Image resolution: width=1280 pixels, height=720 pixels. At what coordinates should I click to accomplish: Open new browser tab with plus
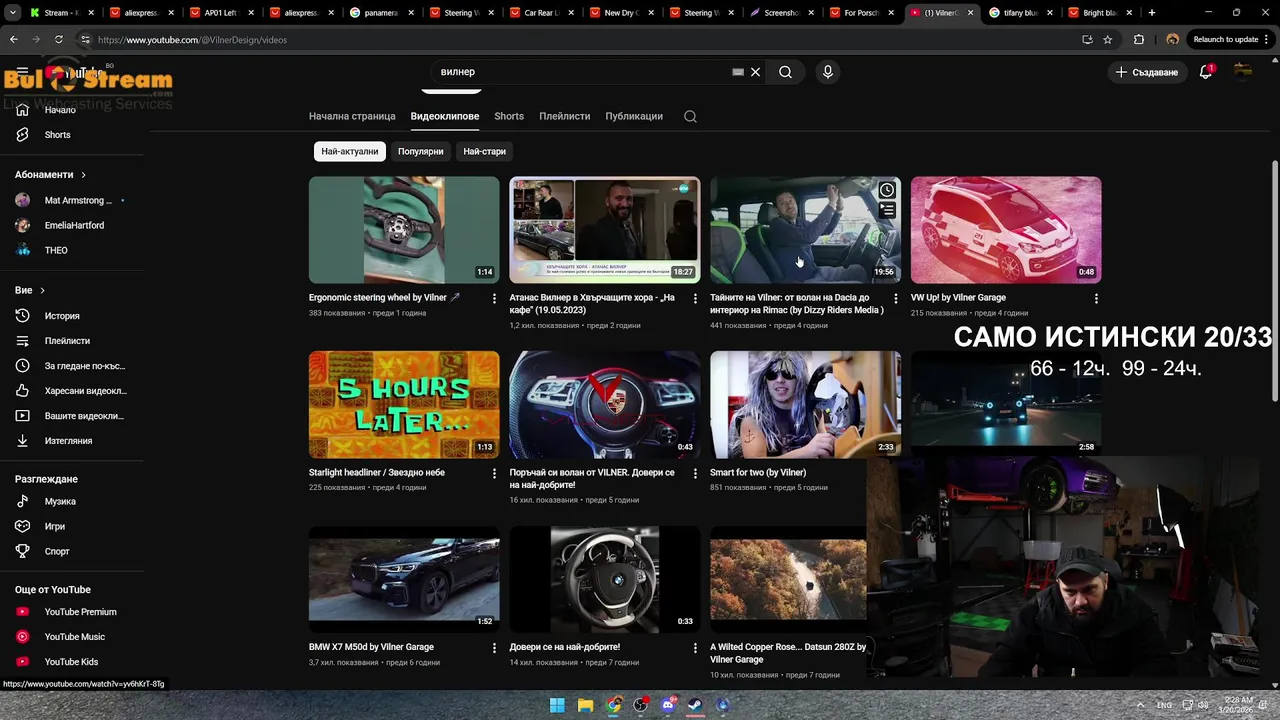coord(1152,13)
